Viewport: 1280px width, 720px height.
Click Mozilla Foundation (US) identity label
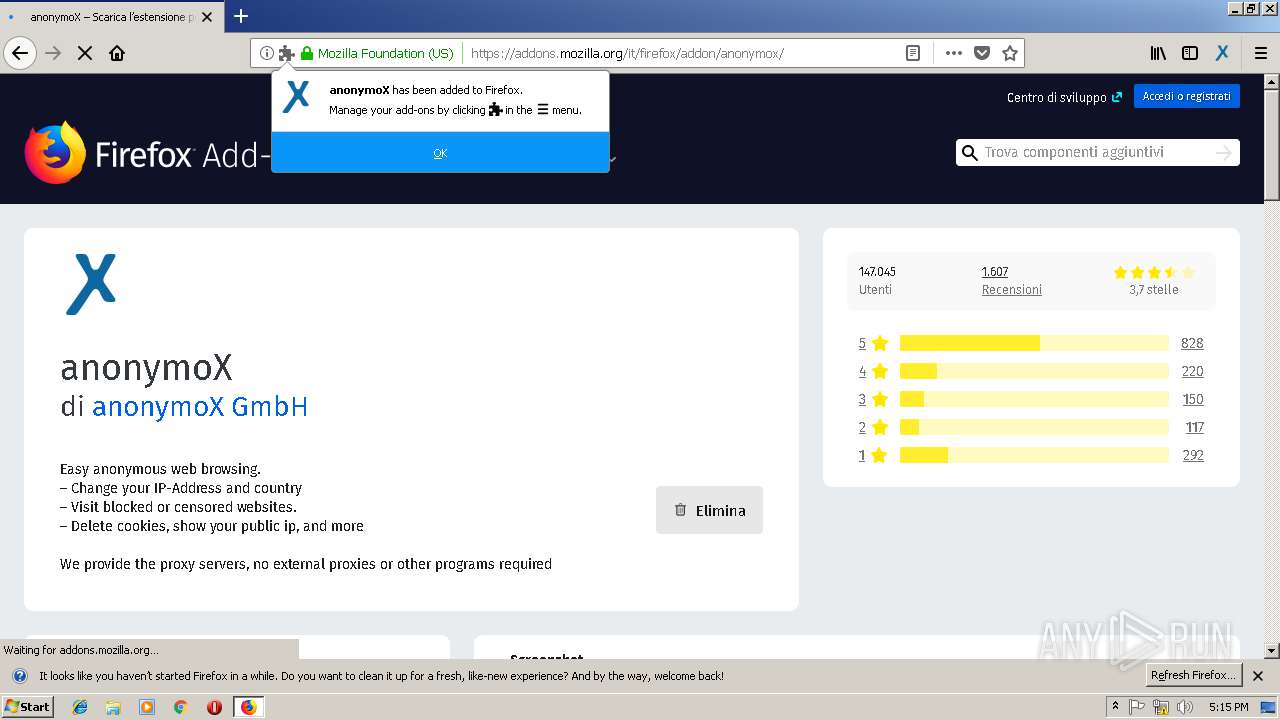(x=385, y=53)
